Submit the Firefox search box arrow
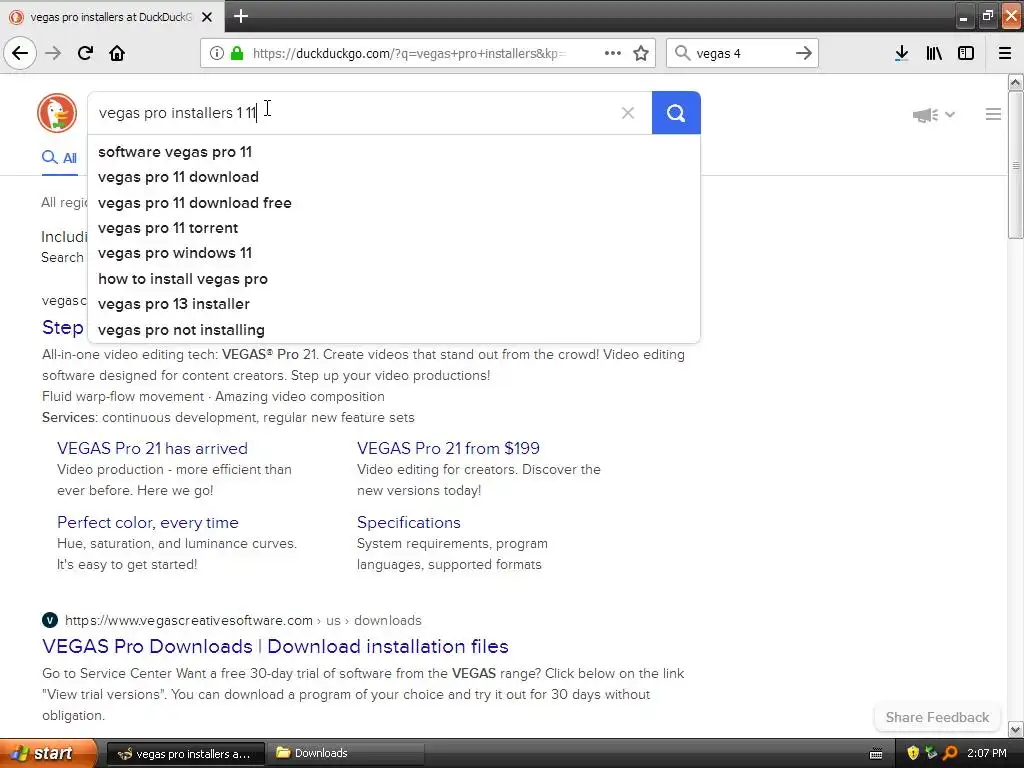 click(x=804, y=53)
